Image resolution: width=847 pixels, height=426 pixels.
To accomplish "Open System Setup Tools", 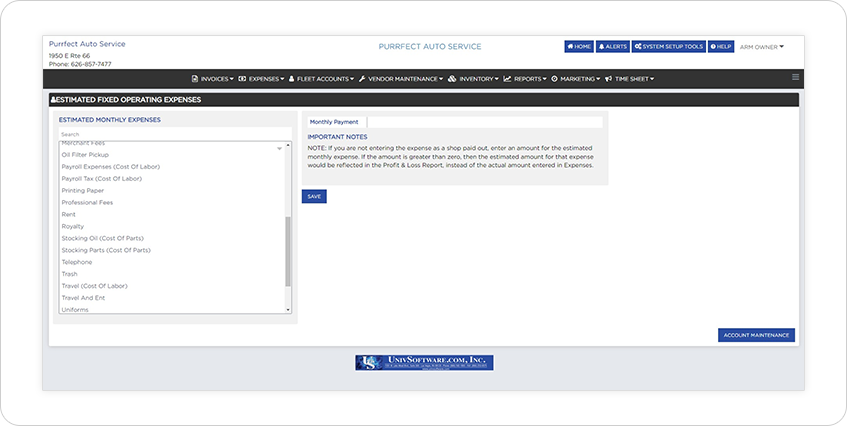I will [x=668, y=46].
